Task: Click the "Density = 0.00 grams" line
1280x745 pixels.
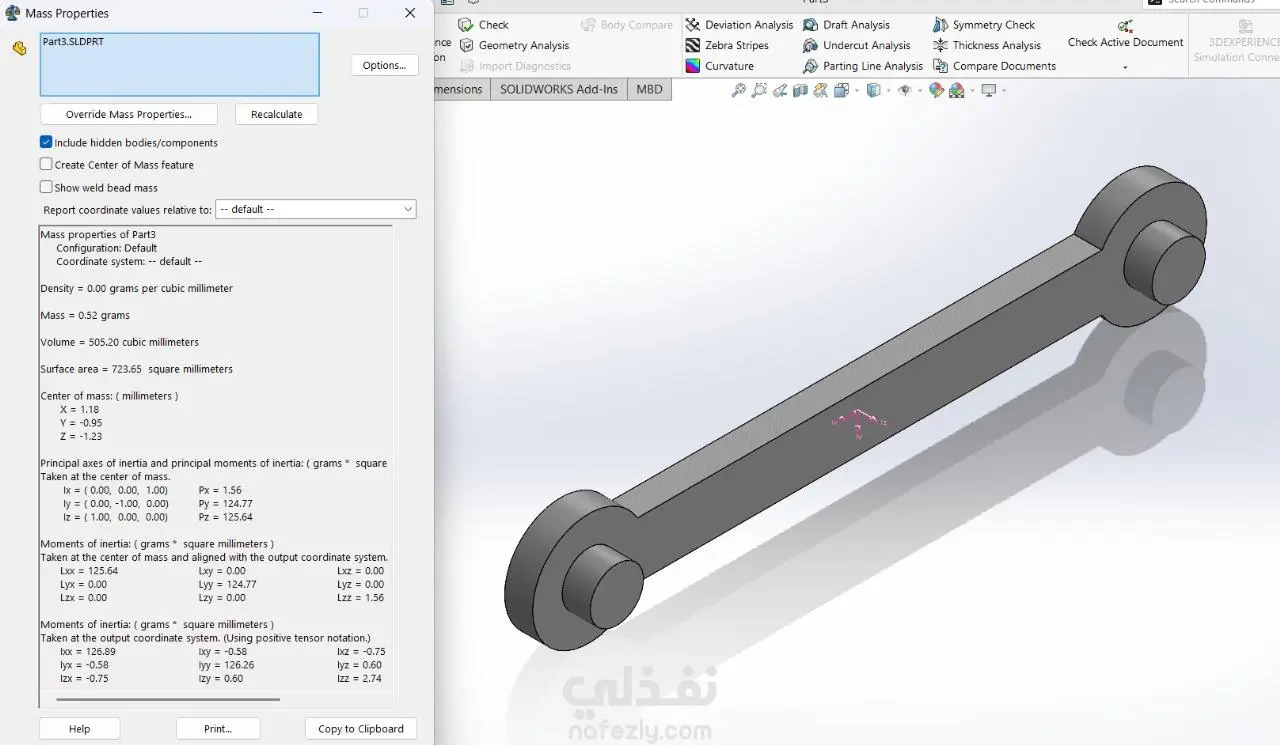Action: (136, 288)
